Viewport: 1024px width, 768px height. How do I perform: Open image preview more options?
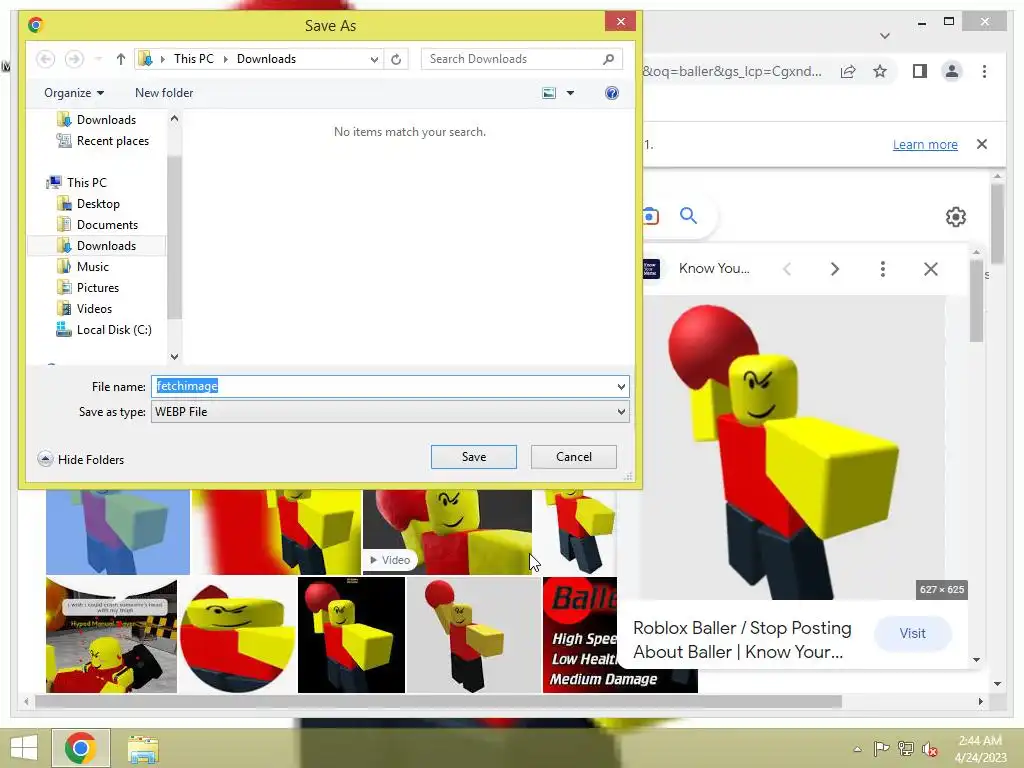(882, 269)
